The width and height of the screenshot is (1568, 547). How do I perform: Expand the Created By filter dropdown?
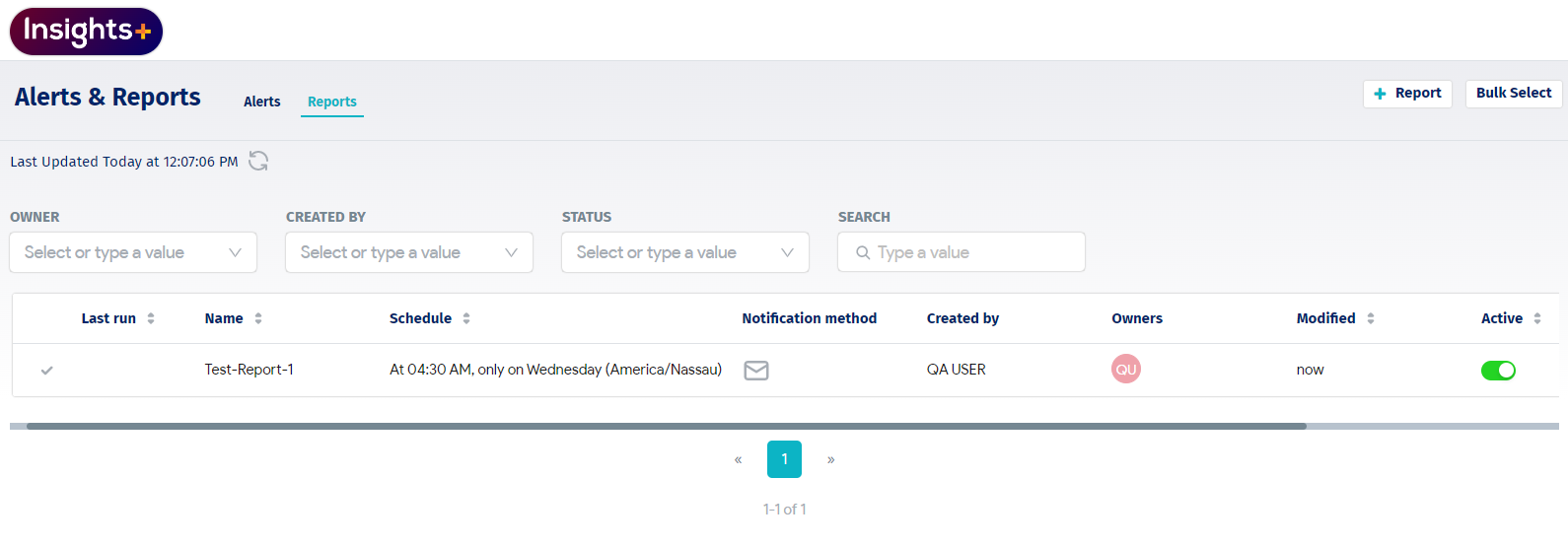click(x=409, y=252)
